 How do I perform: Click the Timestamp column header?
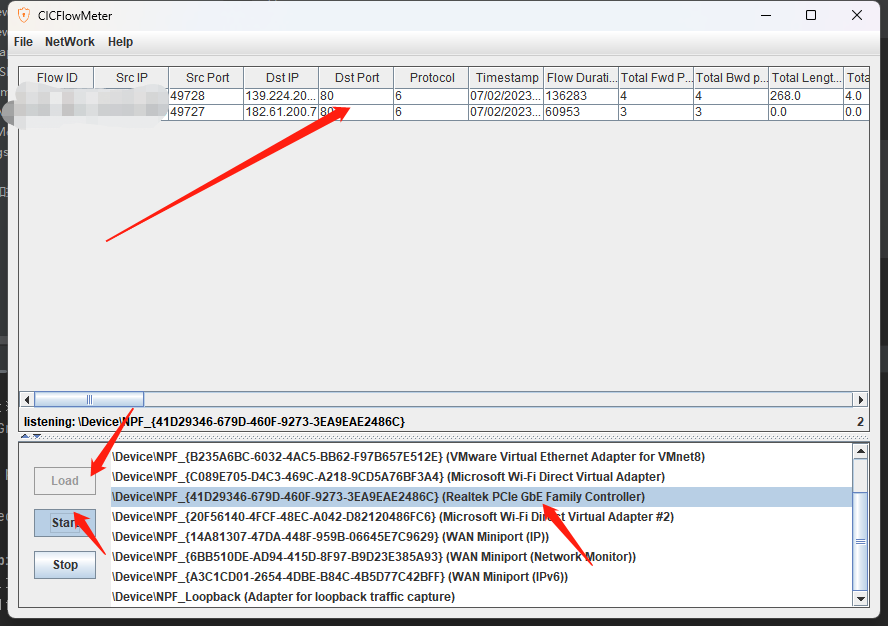(506, 77)
